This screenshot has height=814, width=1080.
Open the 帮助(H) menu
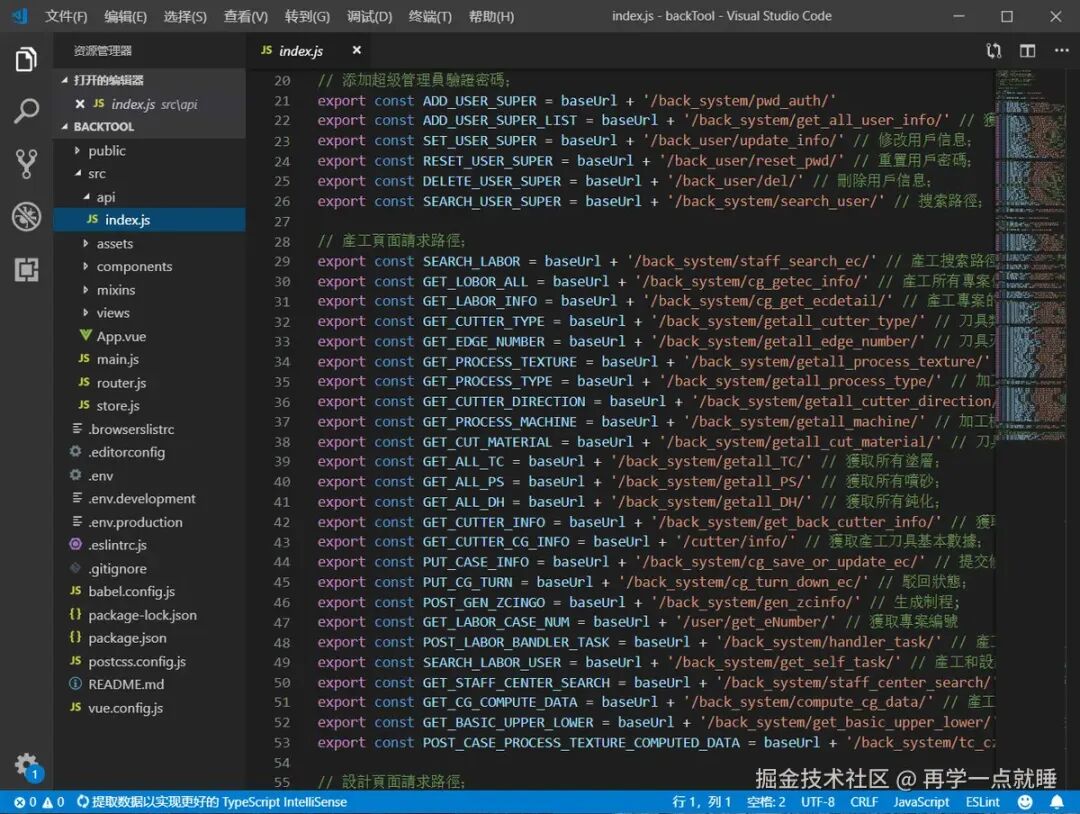coord(491,17)
